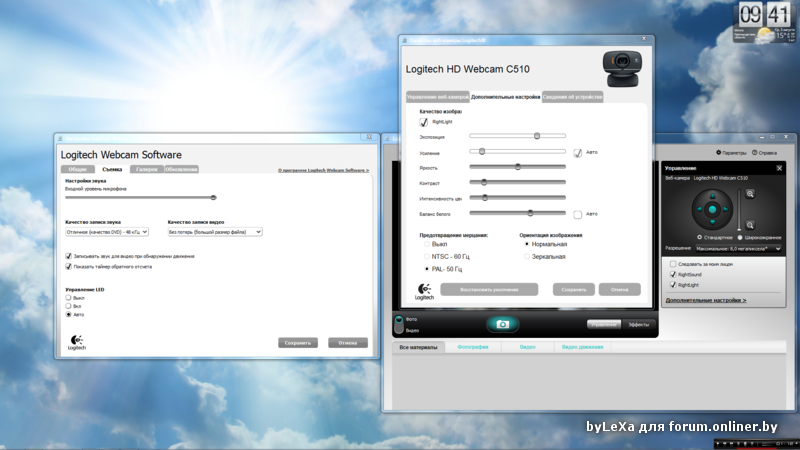Click the Управление button under the preview
This screenshot has height=450, width=800.
(x=604, y=324)
